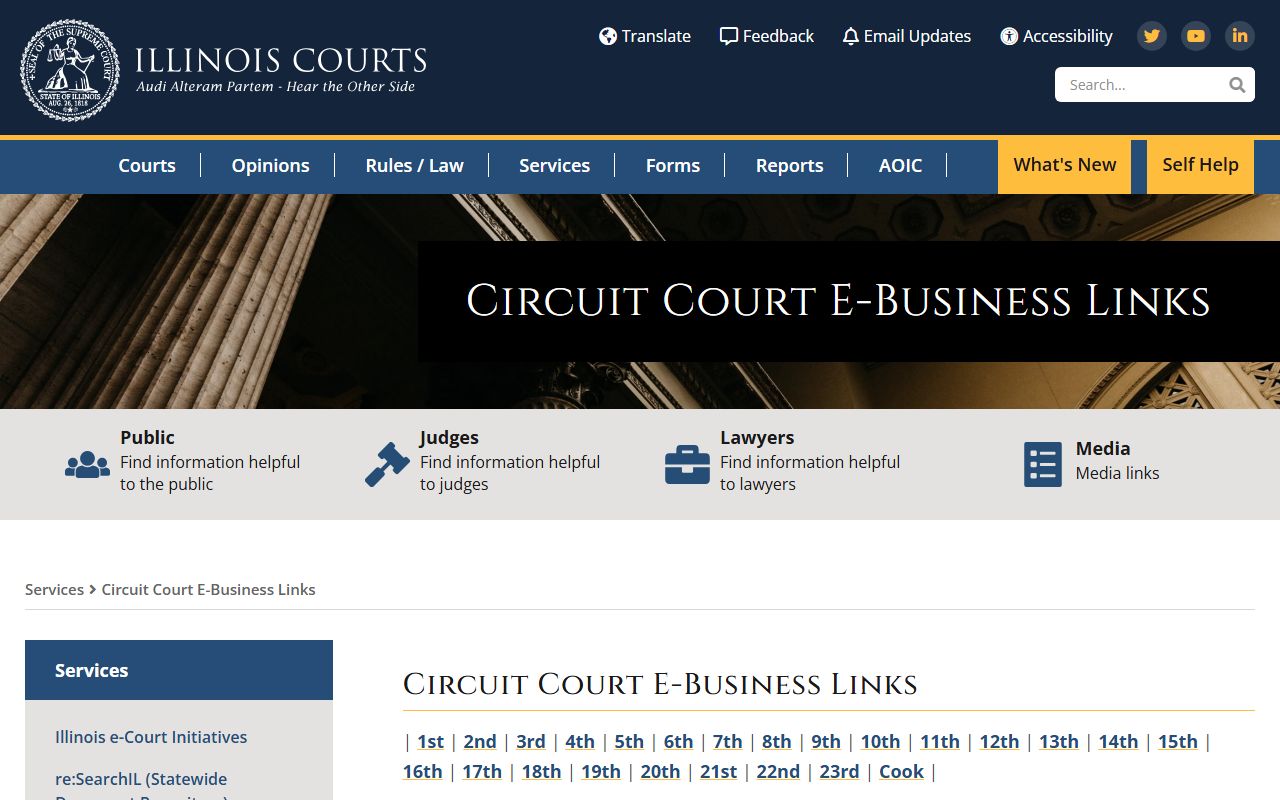Open the Media heading link
Screen dimensions: 1280x800
1102,448
